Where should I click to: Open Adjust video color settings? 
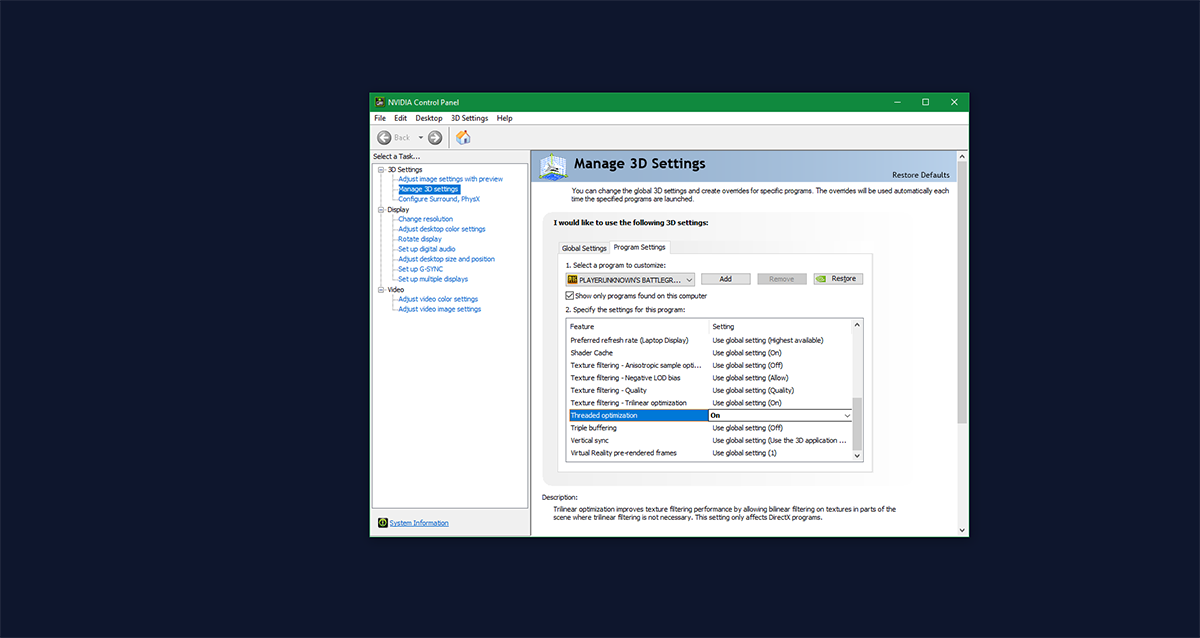pyautogui.click(x=438, y=299)
